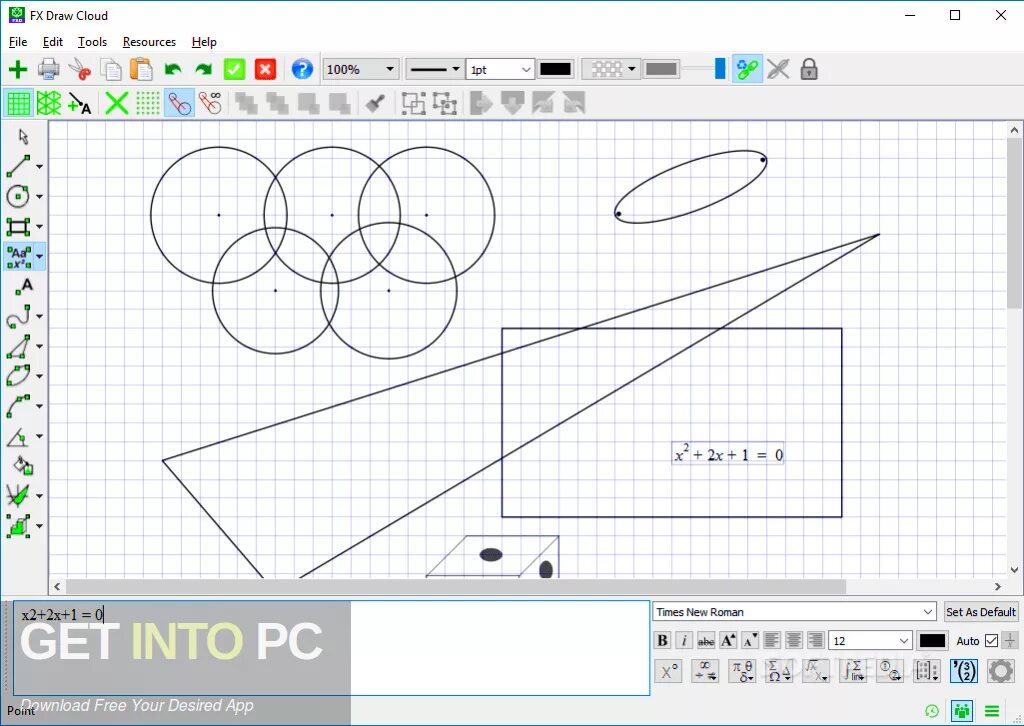This screenshot has width=1024, height=726.
Task: Toggle the square grid display
Action: [18, 103]
